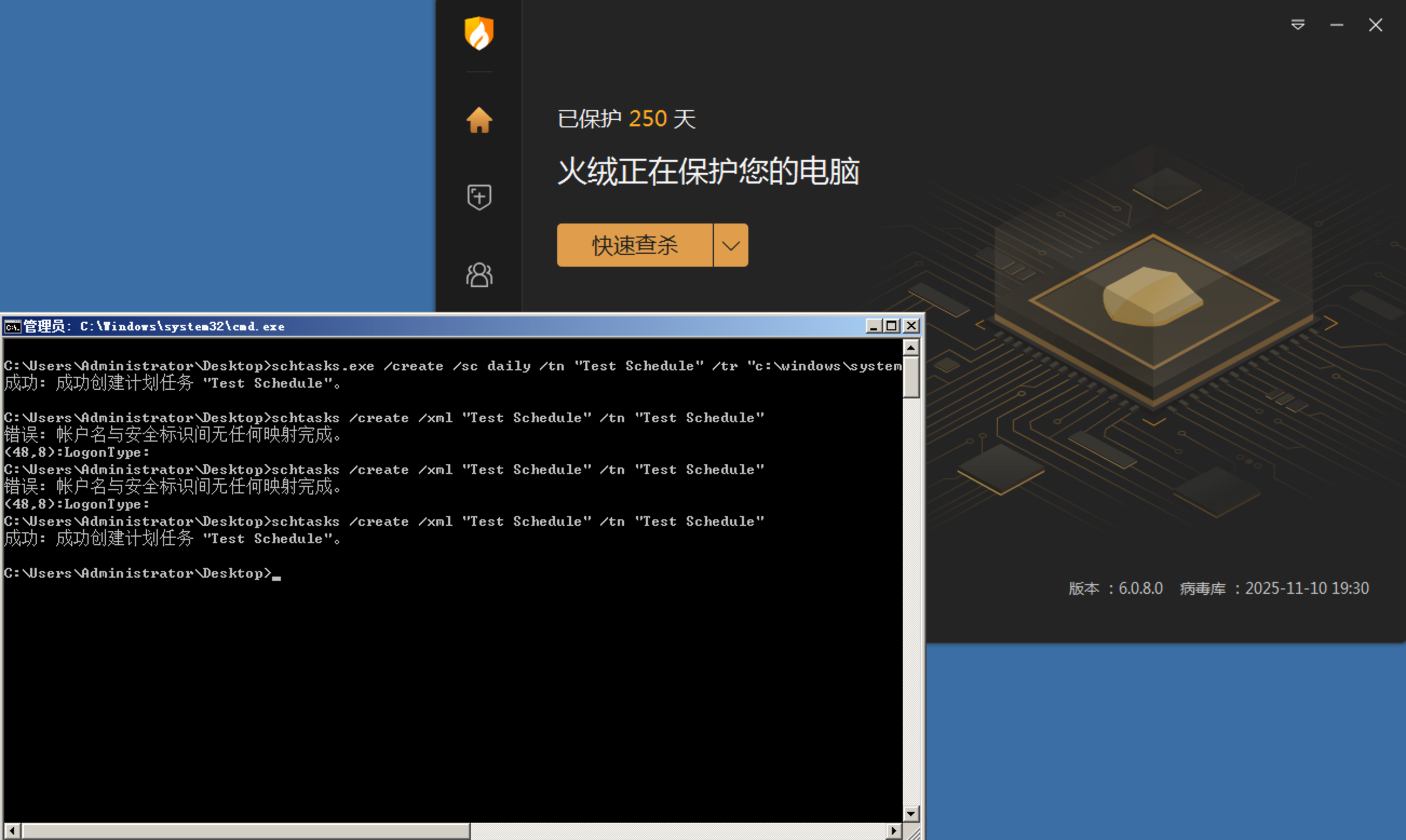Click the Huorong flame shield logo
This screenshot has width=1406, height=840.
(x=479, y=33)
